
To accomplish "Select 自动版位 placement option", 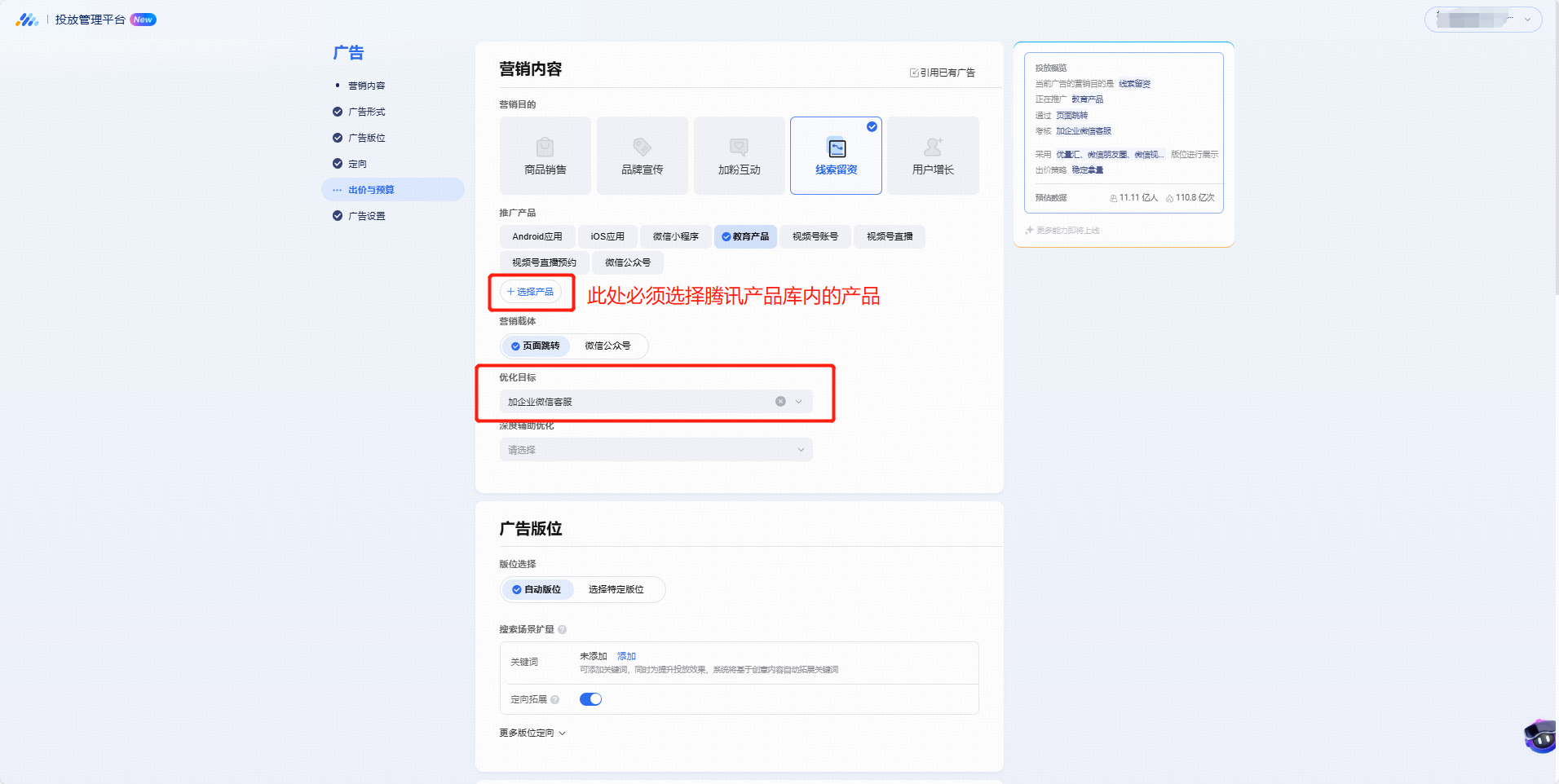I will [x=537, y=589].
